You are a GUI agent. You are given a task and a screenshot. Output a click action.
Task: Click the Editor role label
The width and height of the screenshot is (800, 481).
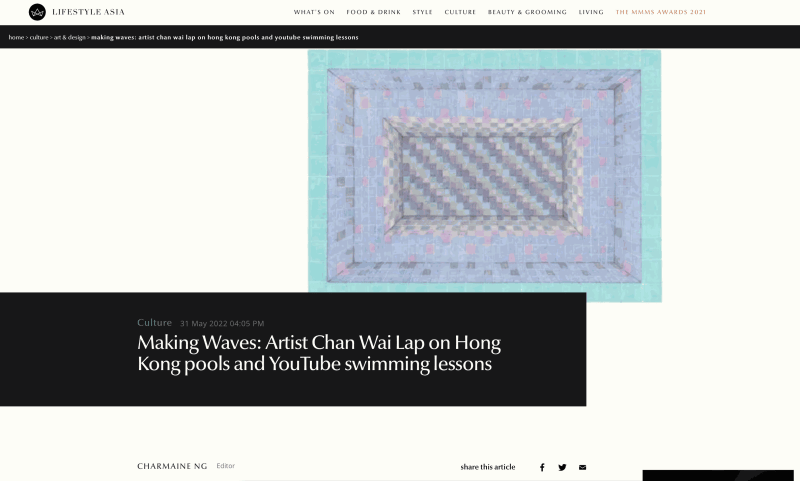tap(226, 466)
